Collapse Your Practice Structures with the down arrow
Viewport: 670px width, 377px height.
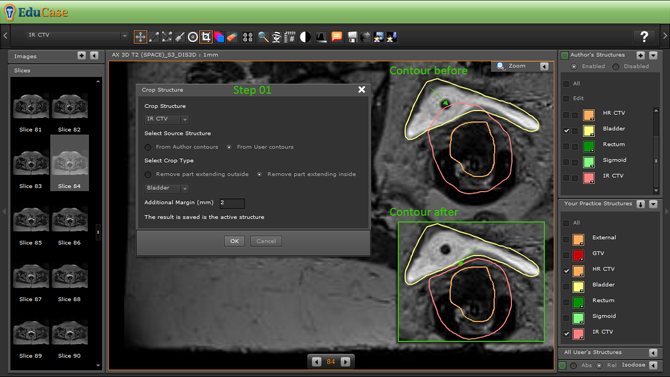click(x=653, y=204)
